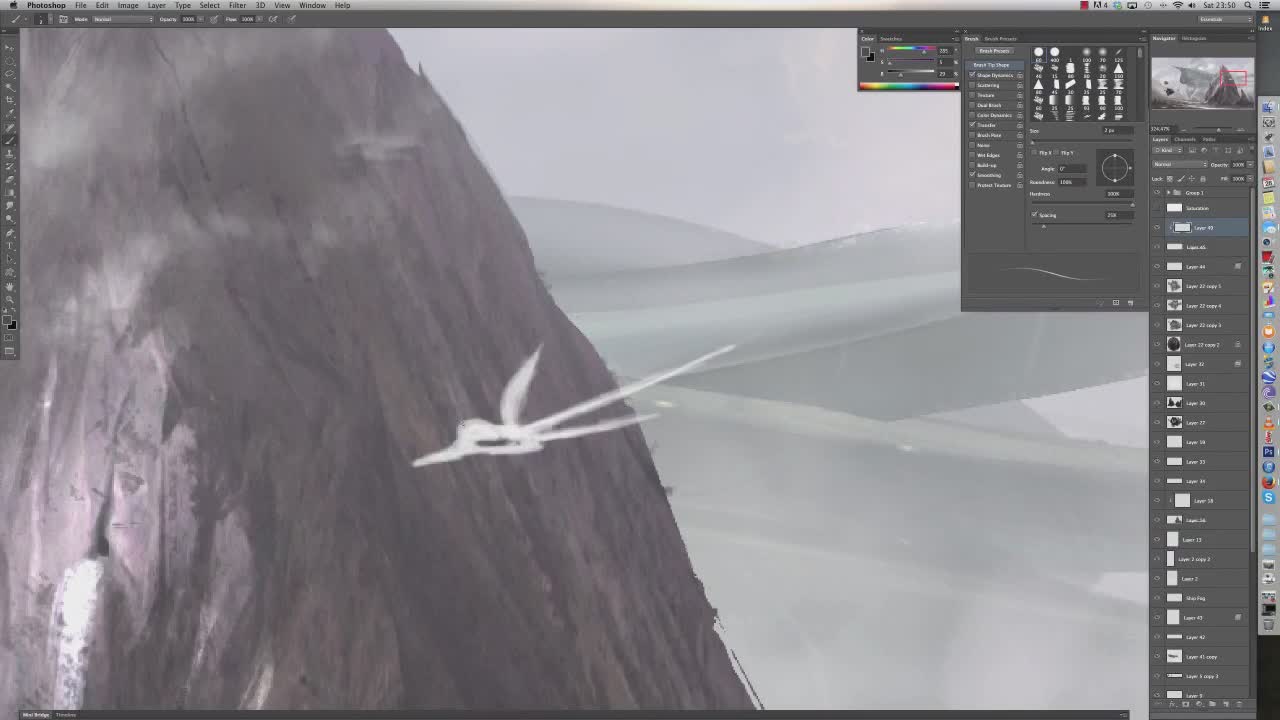This screenshot has width=1280, height=720.
Task: Toggle the Shape Dynamics checkbox
Action: pos(972,75)
